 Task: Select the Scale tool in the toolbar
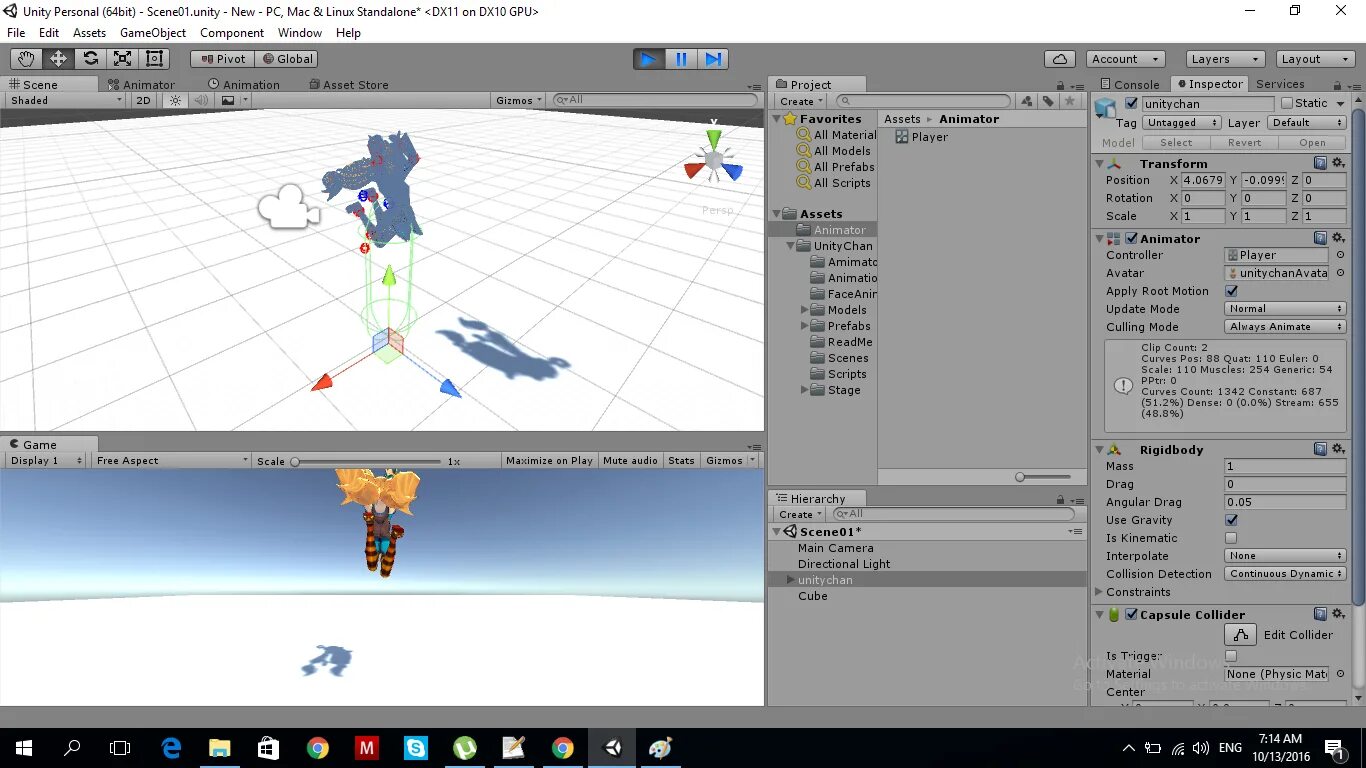122,59
